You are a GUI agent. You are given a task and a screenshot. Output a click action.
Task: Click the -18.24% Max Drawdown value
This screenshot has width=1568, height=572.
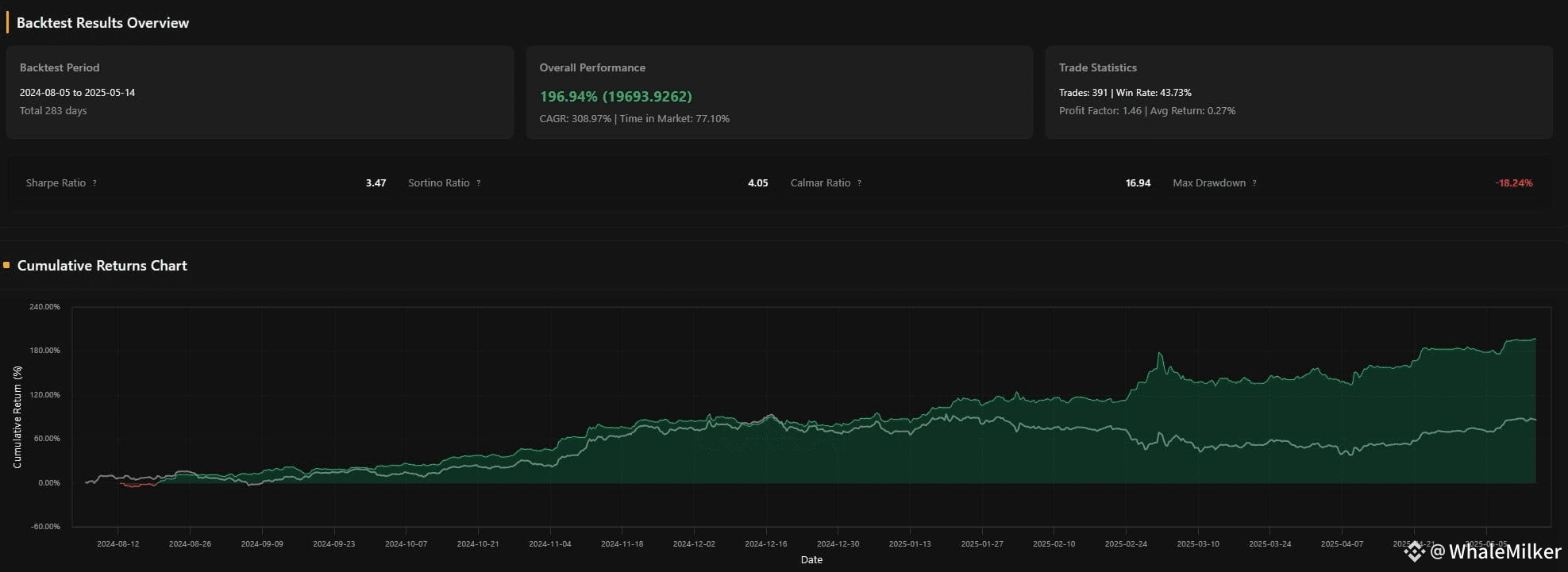[1513, 183]
